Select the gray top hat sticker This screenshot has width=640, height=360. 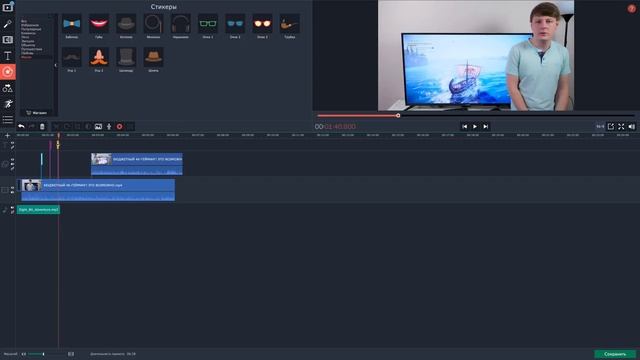(126, 57)
